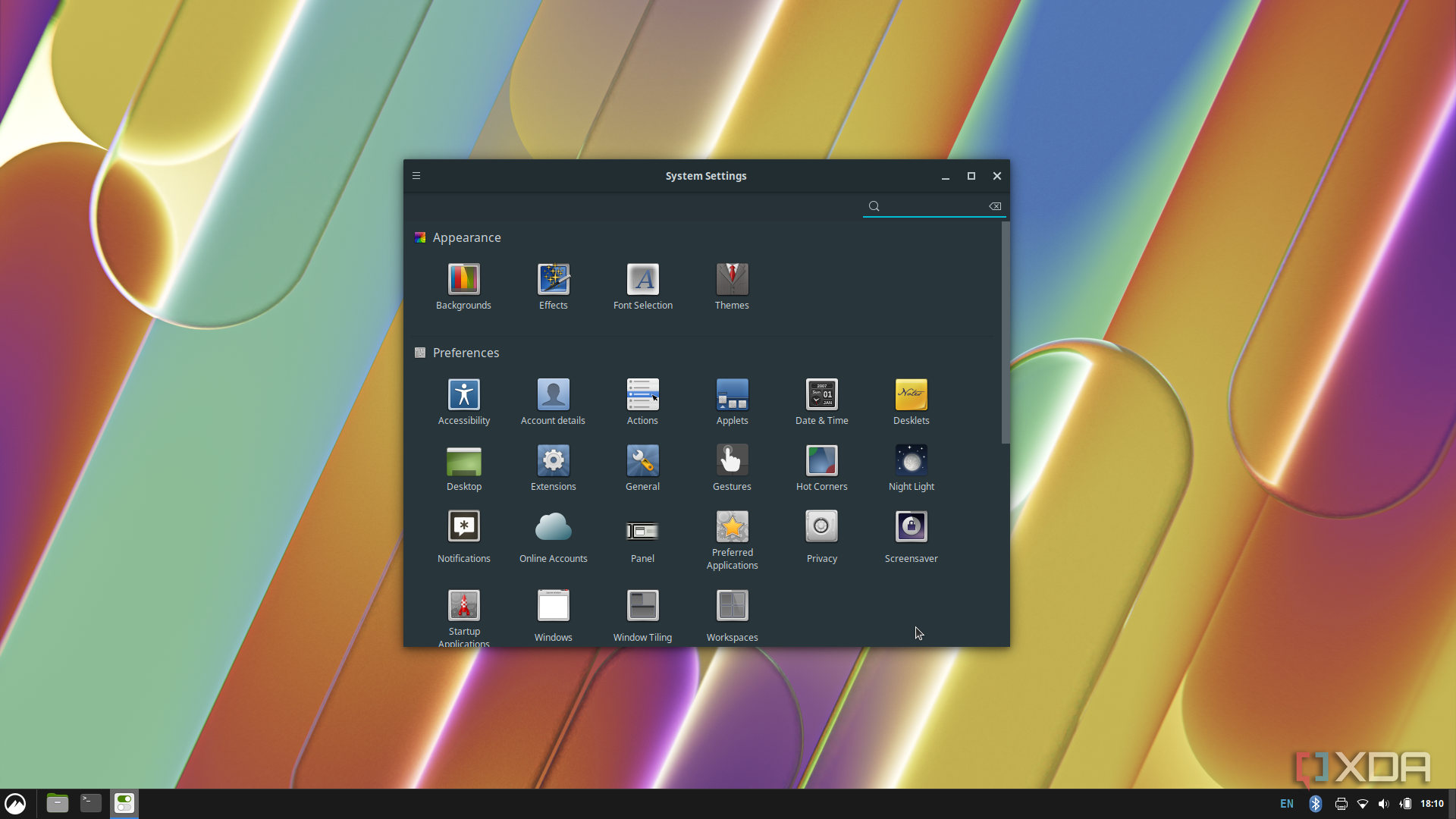Open Date & Time settings
Screen dimensions: 1456x819
(x=821, y=402)
